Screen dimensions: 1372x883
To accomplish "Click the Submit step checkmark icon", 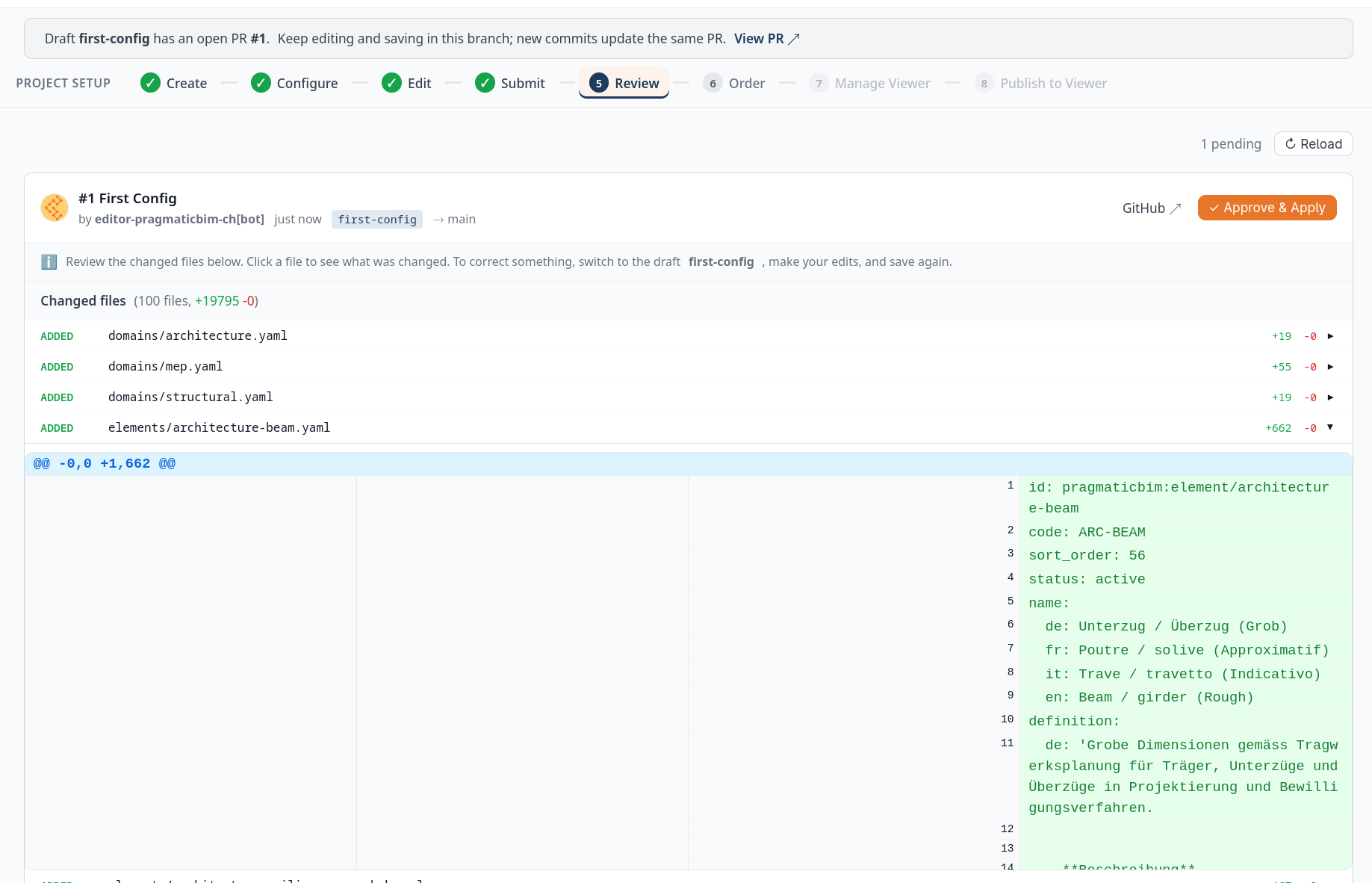I will (485, 83).
